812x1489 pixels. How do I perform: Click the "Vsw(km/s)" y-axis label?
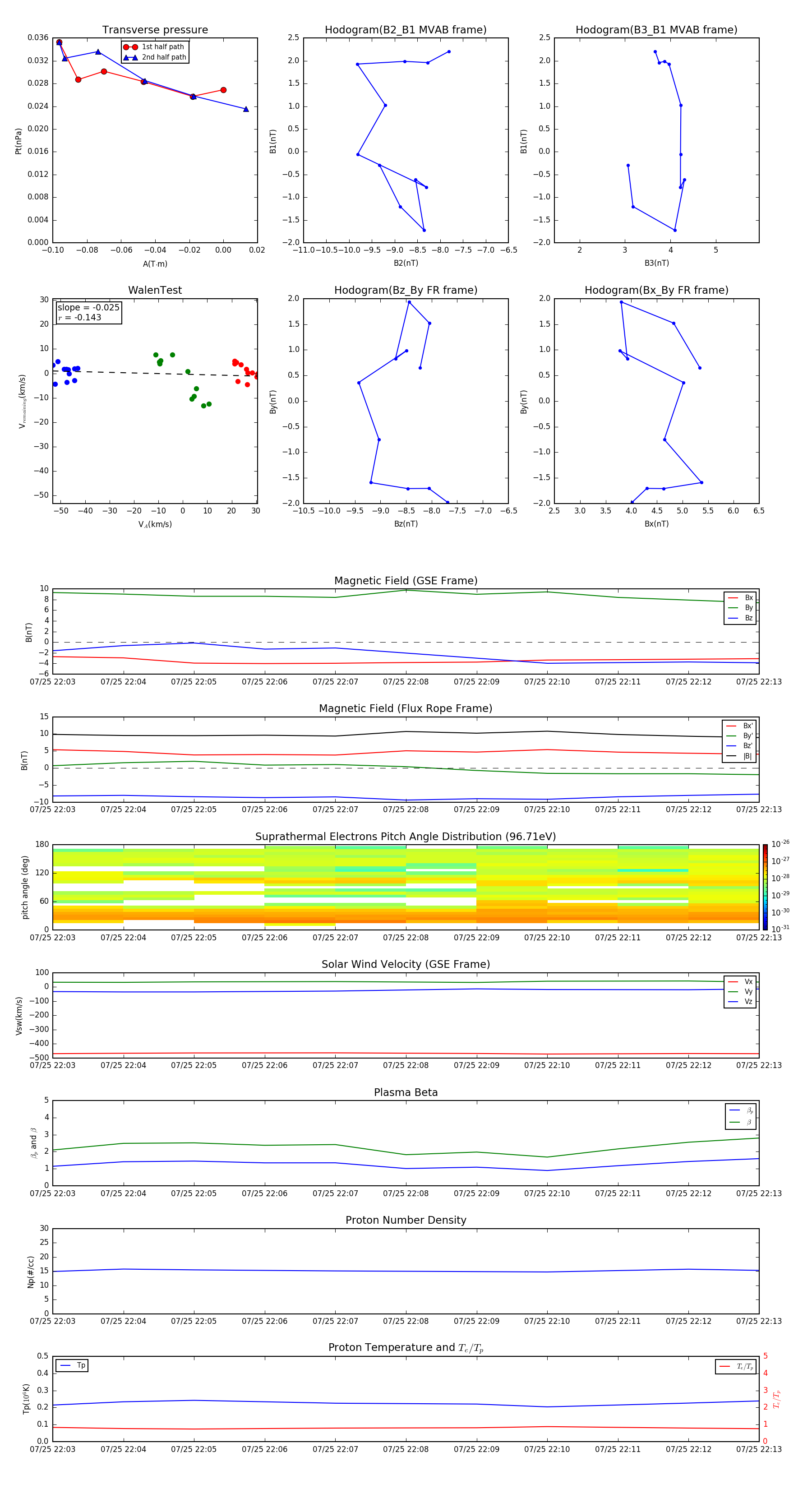coord(18,1016)
